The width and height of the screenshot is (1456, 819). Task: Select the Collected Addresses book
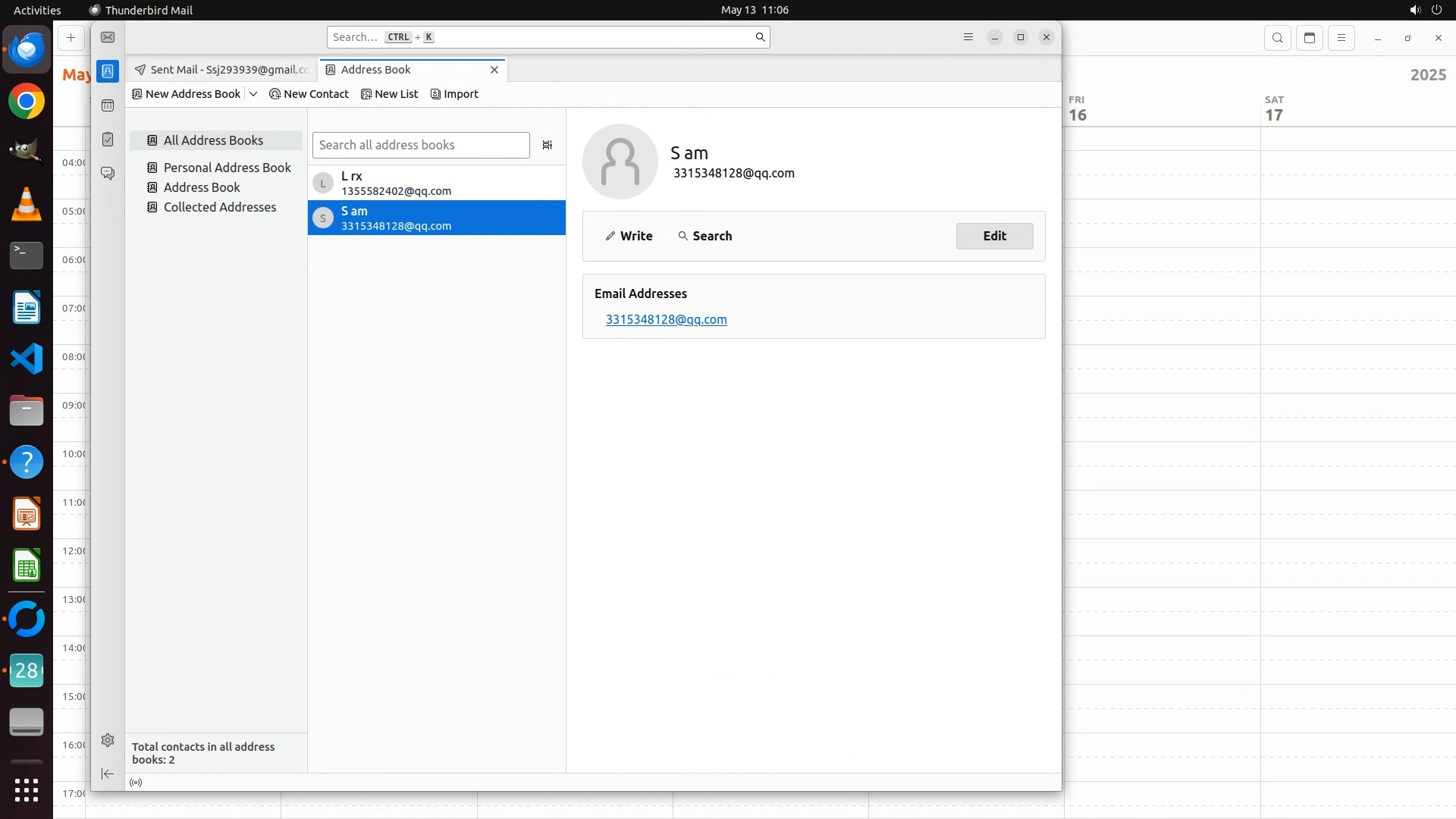(219, 207)
